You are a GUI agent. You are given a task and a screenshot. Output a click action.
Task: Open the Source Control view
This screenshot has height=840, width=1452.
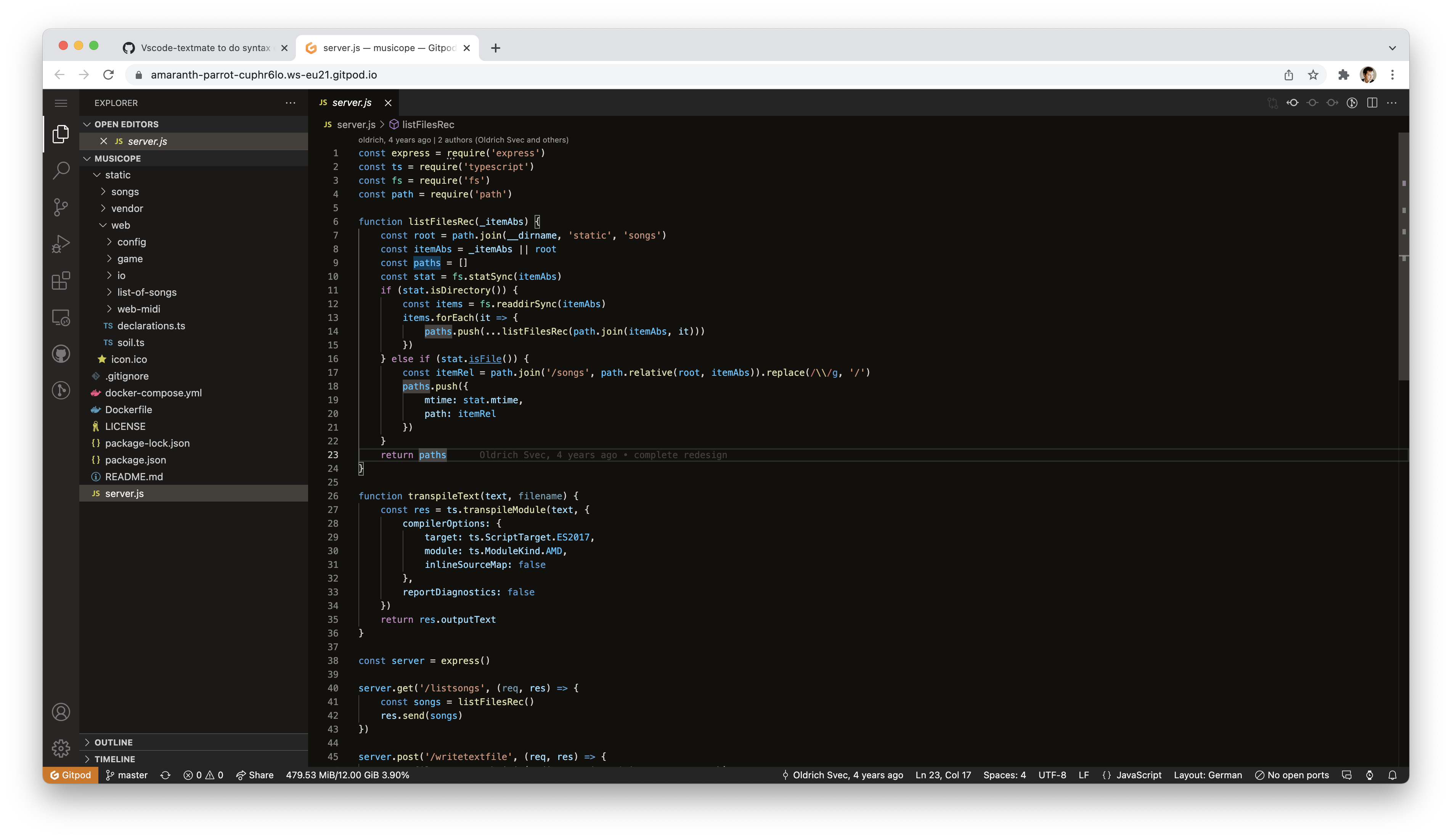coord(61,207)
